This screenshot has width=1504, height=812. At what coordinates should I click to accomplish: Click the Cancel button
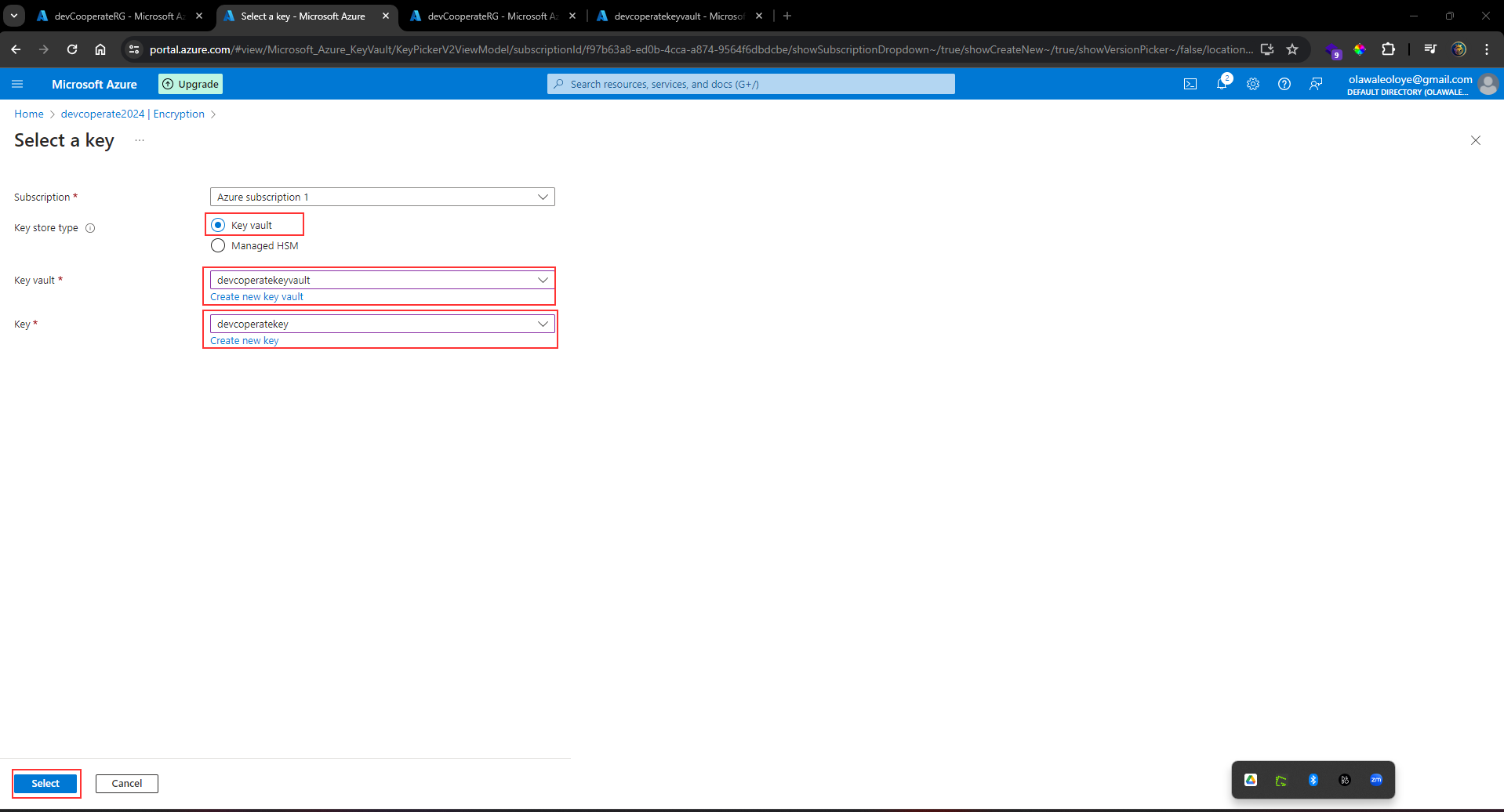tap(127, 784)
